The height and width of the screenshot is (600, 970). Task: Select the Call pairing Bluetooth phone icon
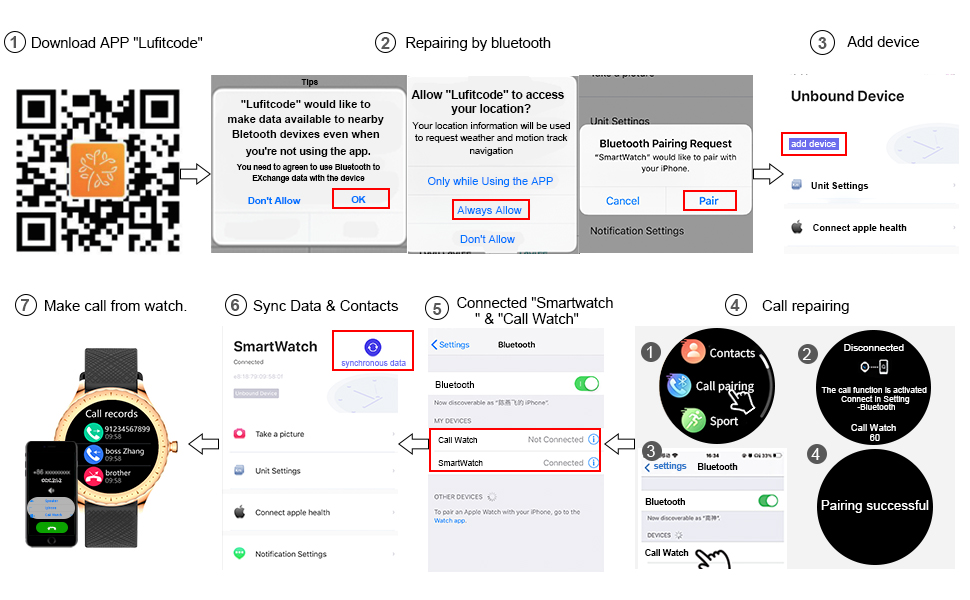679,385
